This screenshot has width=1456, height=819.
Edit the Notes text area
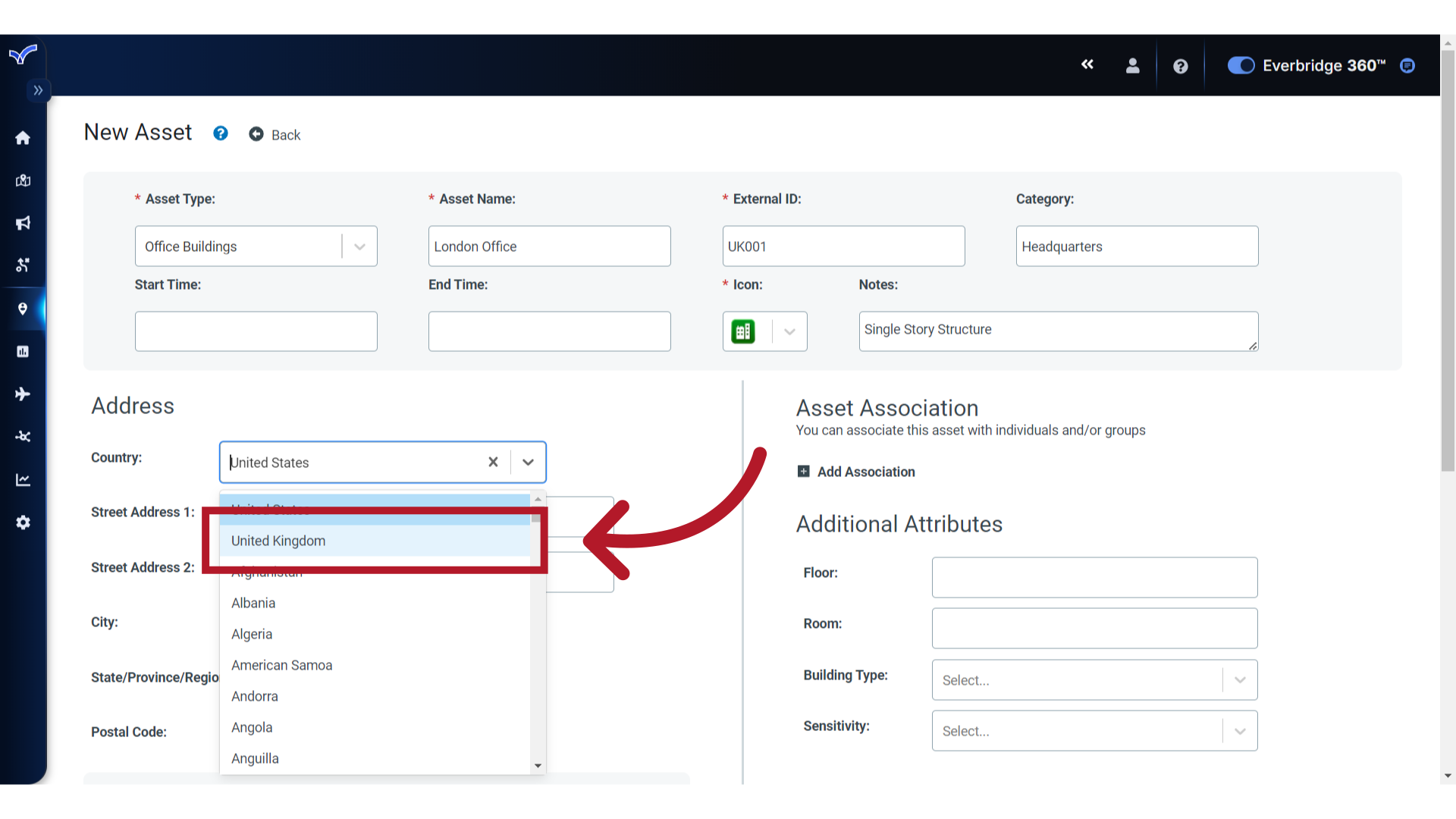(x=1059, y=331)
